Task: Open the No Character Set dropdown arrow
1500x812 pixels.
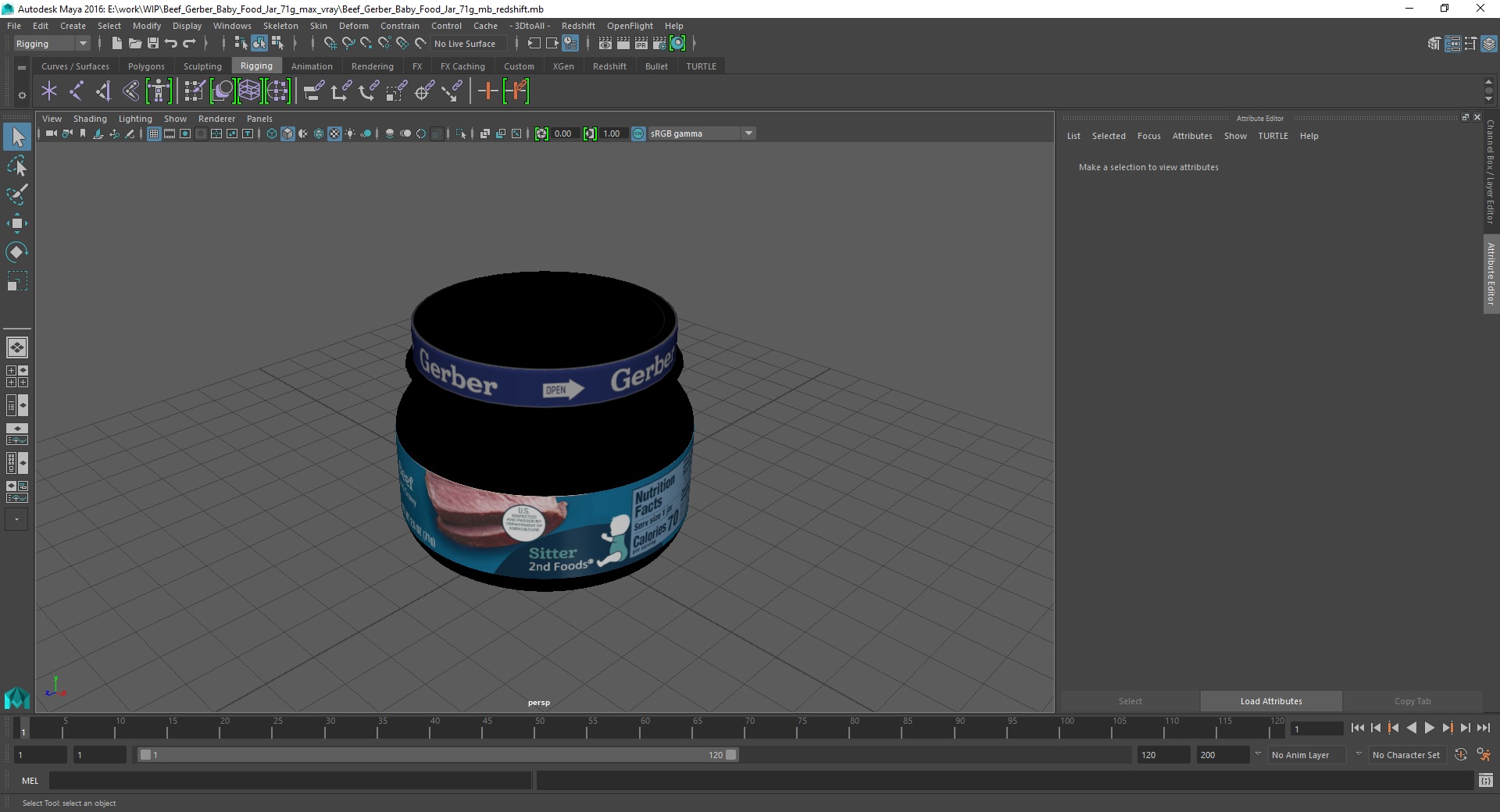Action: coord(1359,754)
